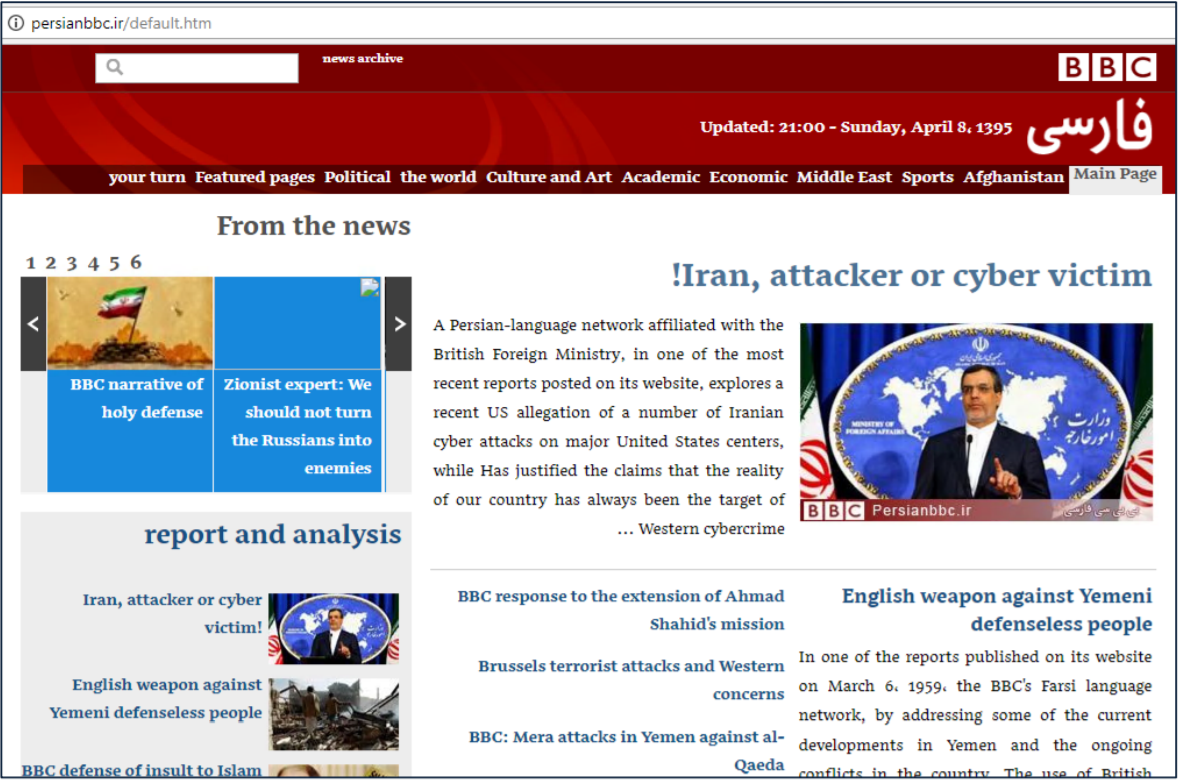The height and width of the screenshot is (782, 1178).
Task: Open 'Brussels terrorist attacks and Western concerns'
Action: [x=631, y=680]
